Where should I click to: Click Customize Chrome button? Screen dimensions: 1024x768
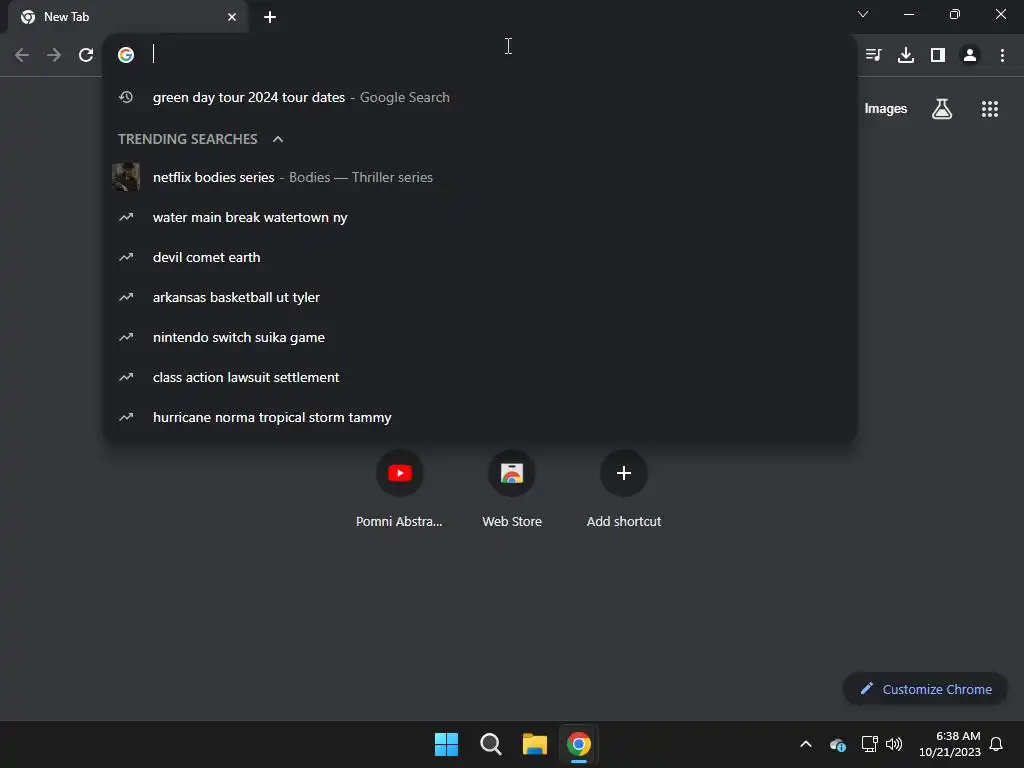coord(925,689)
